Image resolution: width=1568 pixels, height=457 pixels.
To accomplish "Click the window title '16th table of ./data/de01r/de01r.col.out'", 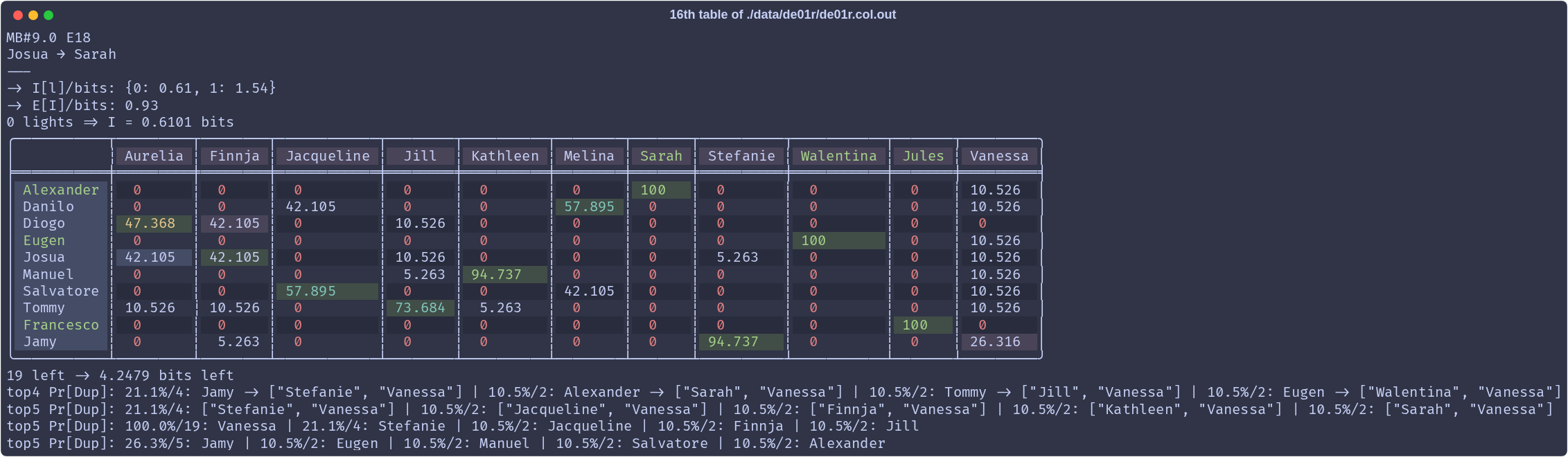I will pos(782,15).
